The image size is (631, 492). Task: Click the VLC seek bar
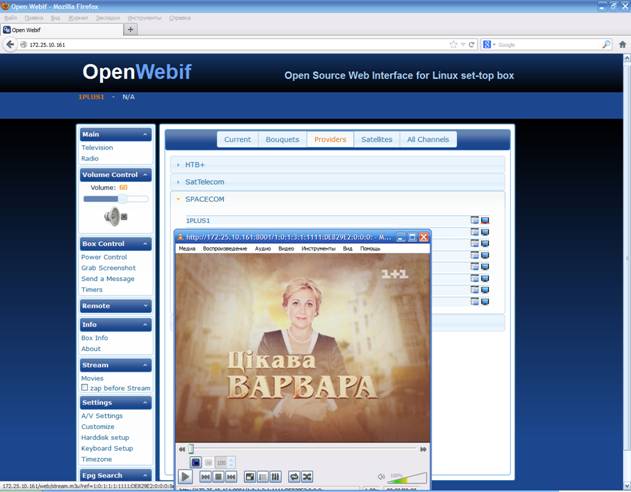click(x=303, y=449)
